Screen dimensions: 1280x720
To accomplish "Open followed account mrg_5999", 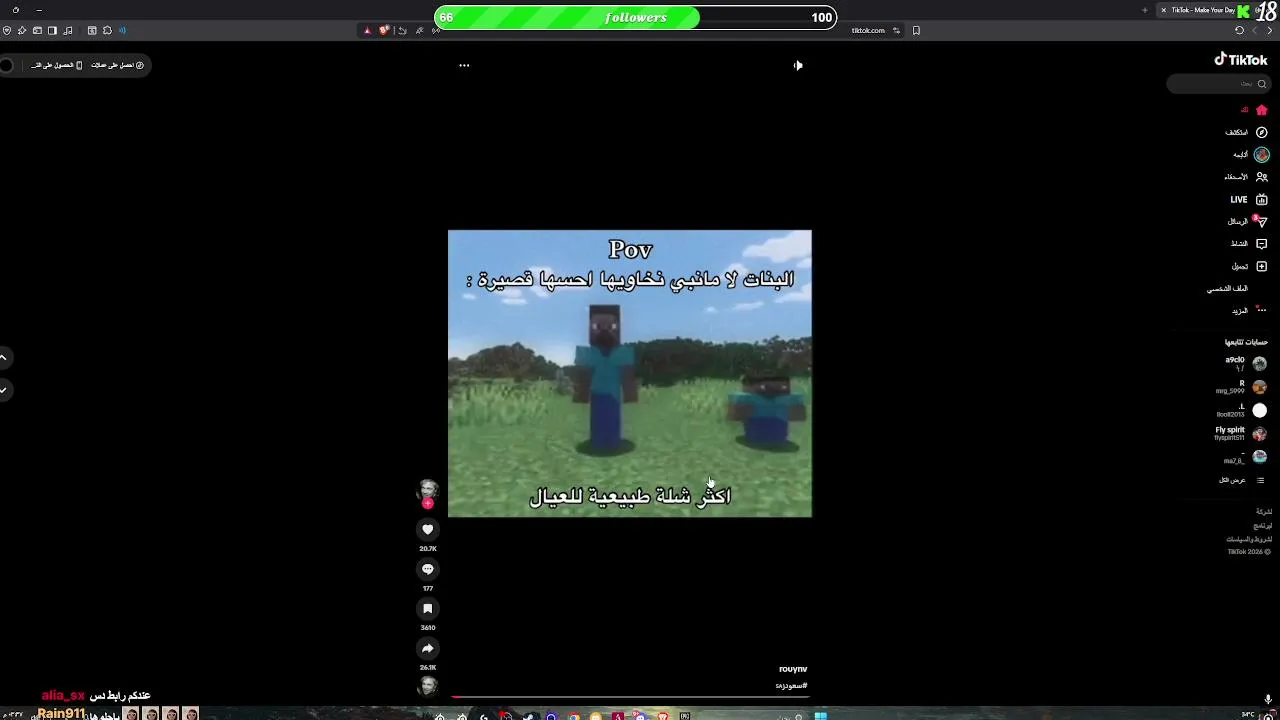I will [1241, 387].
